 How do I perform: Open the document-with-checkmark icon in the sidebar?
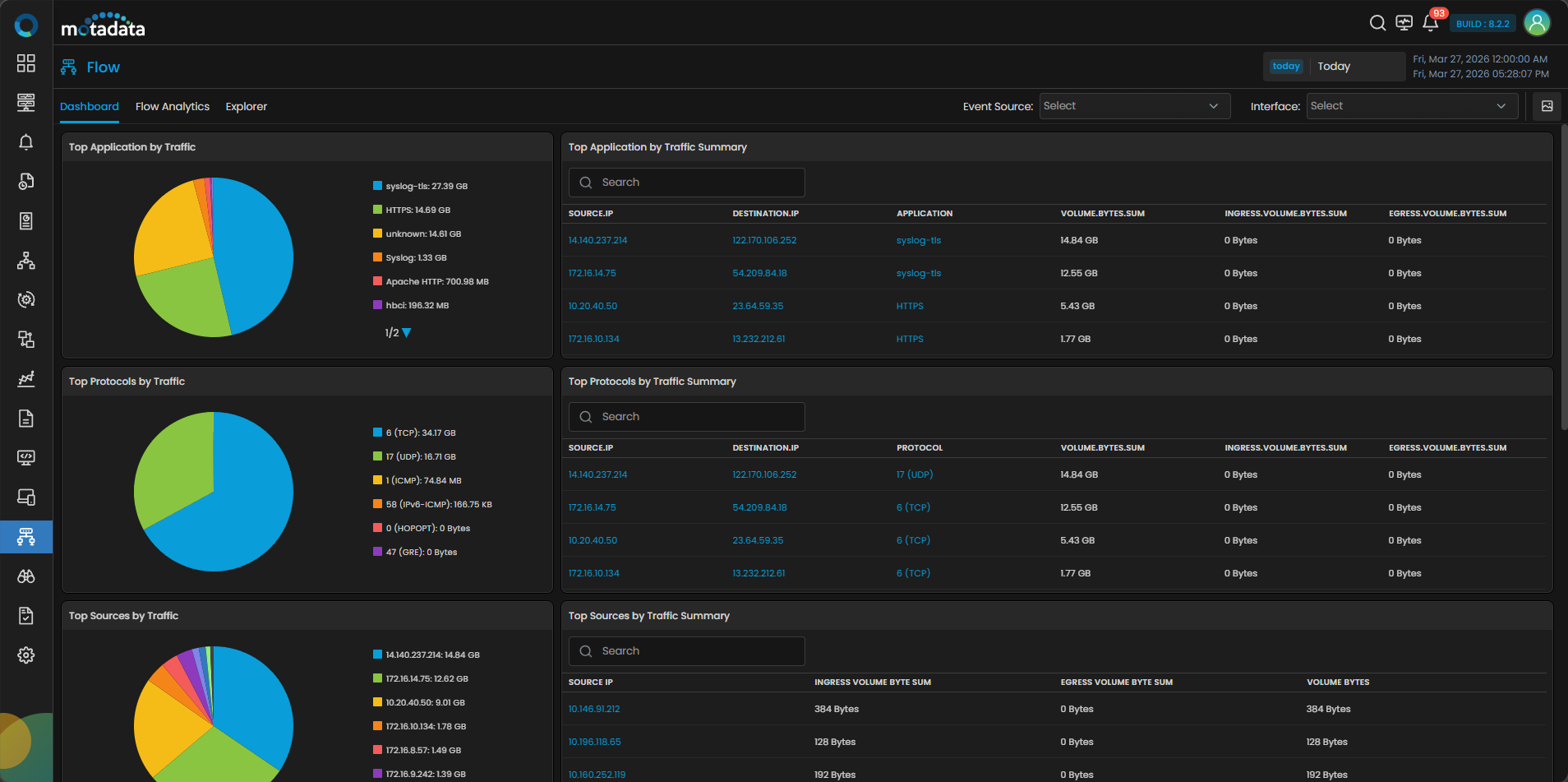coord(26,616)
